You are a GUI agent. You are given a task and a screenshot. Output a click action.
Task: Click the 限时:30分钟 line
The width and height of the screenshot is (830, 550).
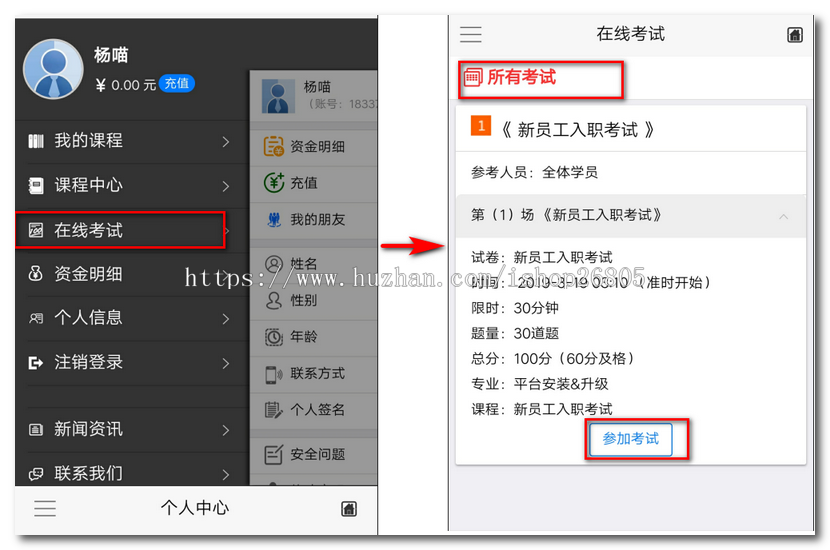515,308
